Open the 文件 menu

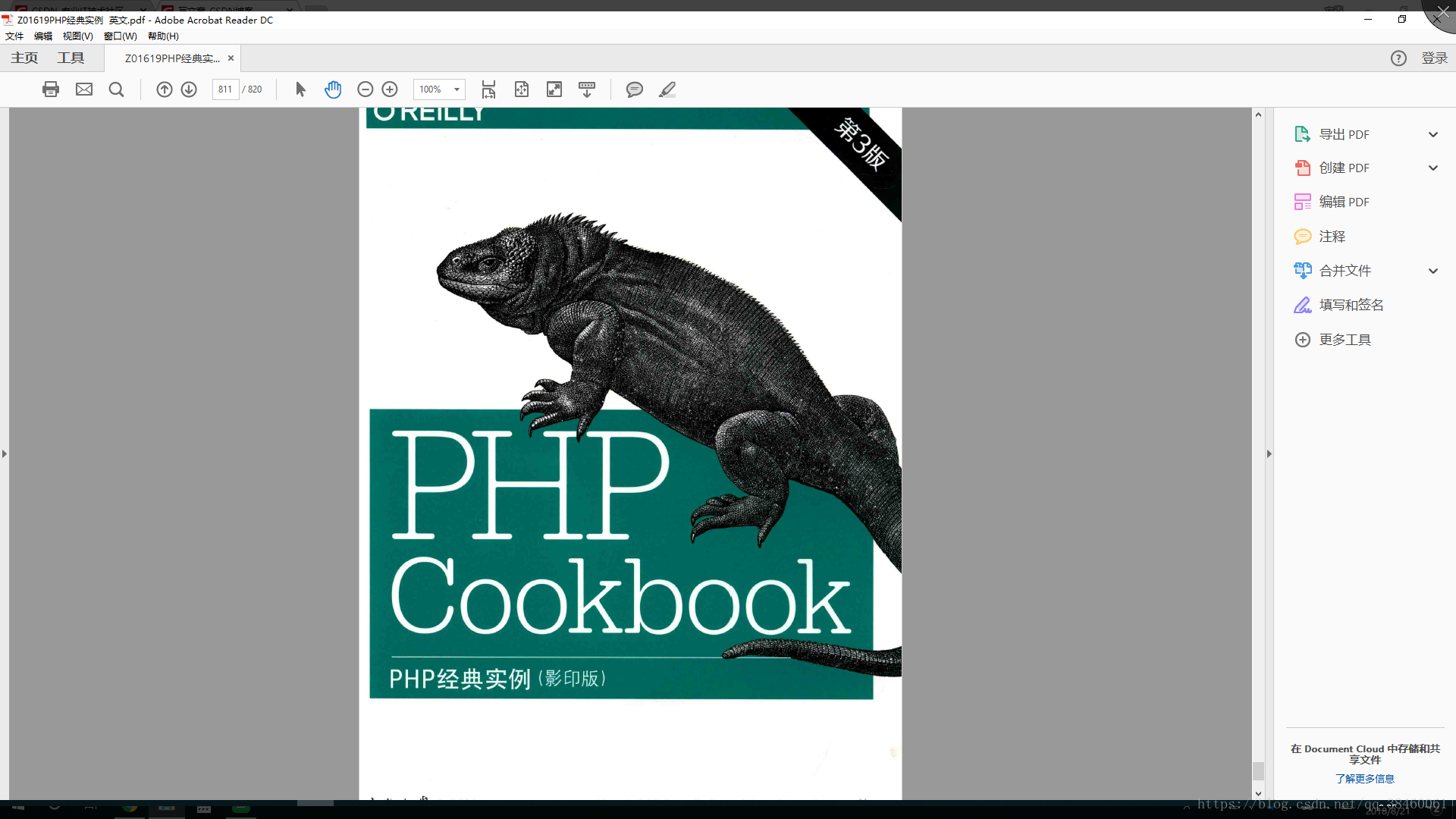(14, 36)
